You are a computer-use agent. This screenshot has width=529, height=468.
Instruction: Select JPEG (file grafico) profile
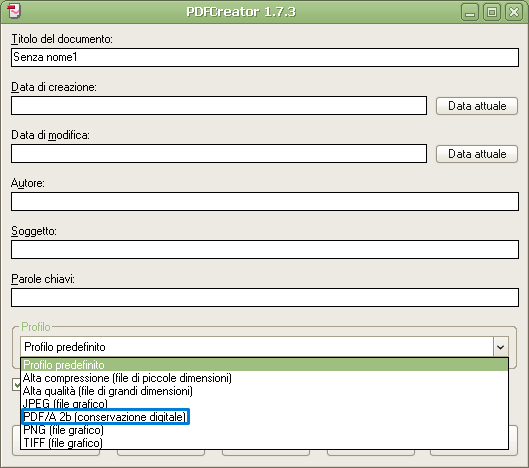[x=264, y=404]
